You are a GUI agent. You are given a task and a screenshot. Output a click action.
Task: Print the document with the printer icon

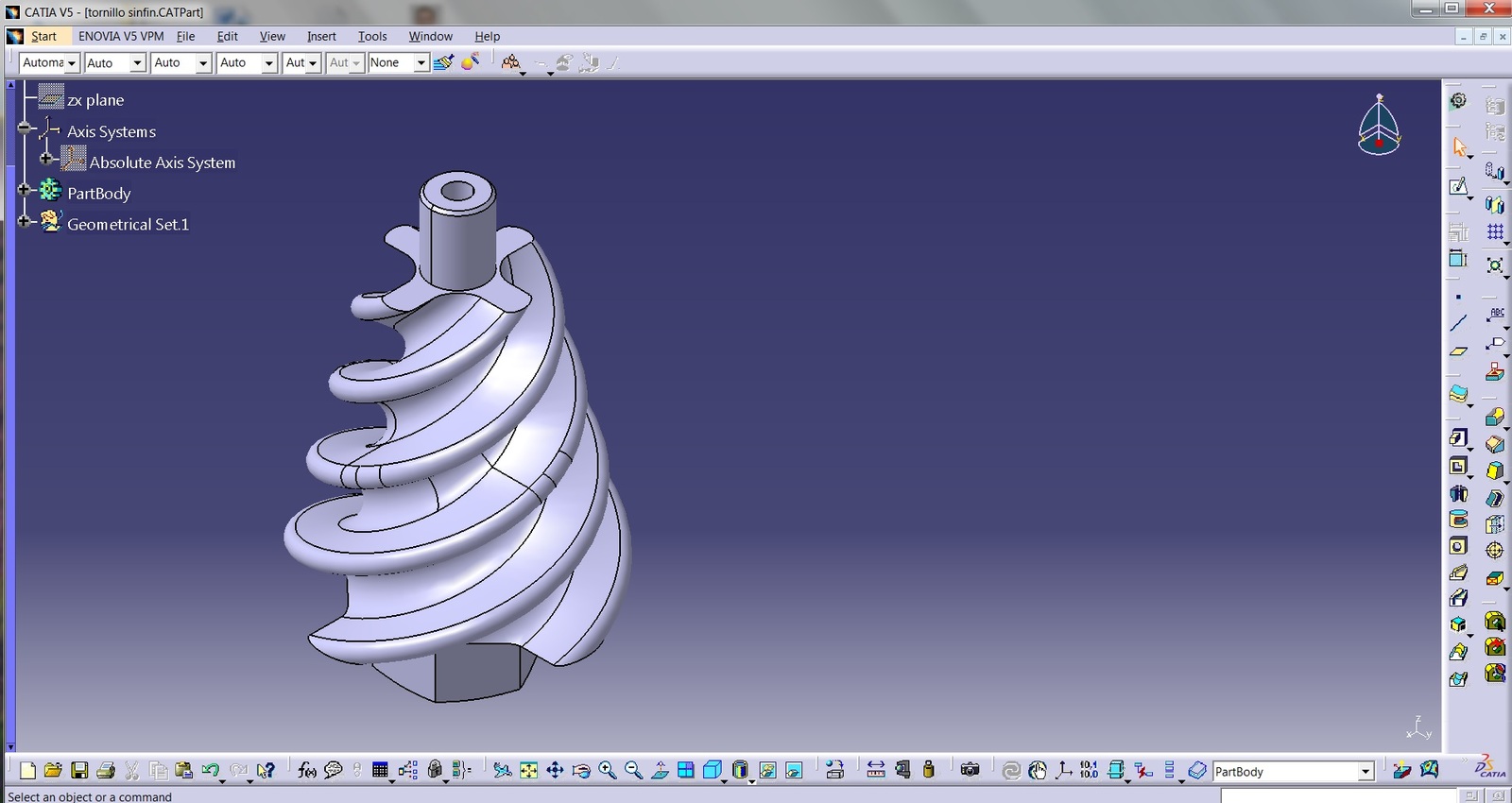tap(106, 771)
